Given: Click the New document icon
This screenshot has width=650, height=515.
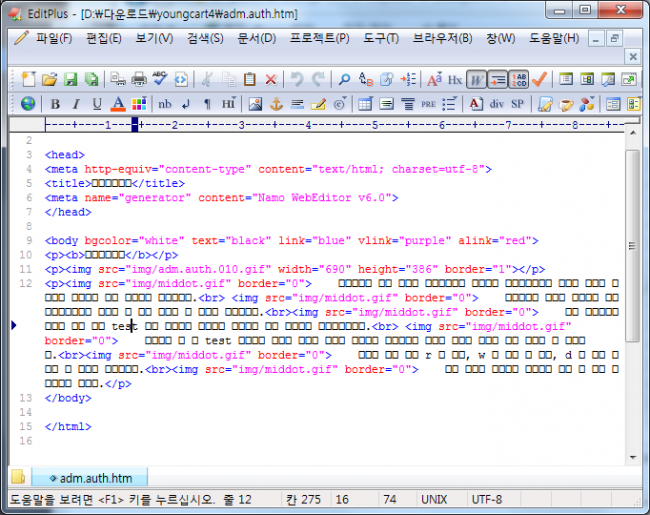Looking at the screenshot, I should pyautogui.click(x=28, y=79).
